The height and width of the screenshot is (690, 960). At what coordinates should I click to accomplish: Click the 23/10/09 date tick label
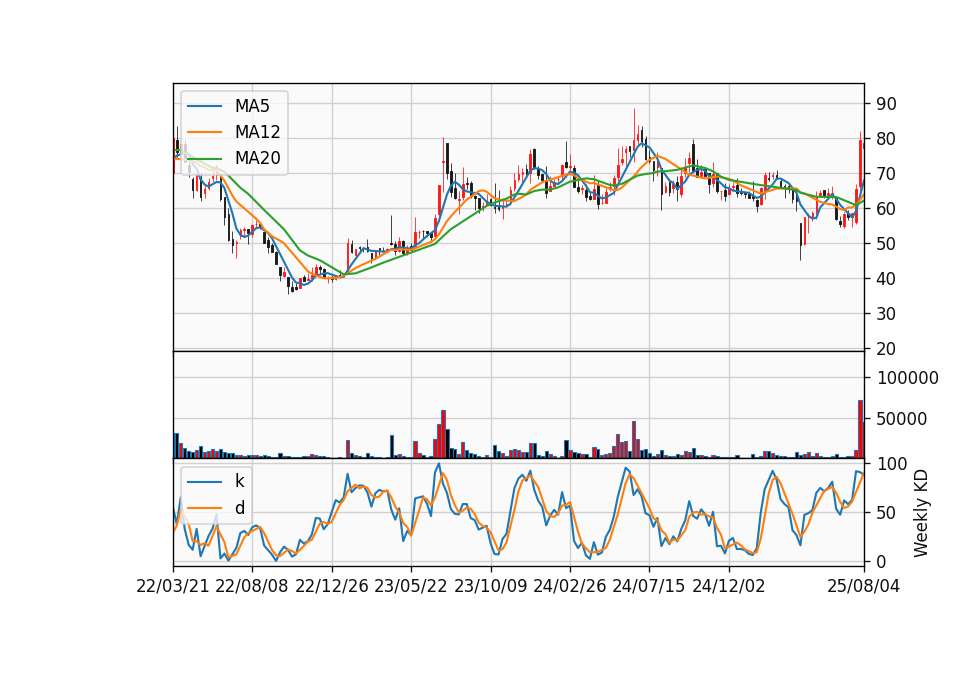pyautogui.click(x=490, y=586)
